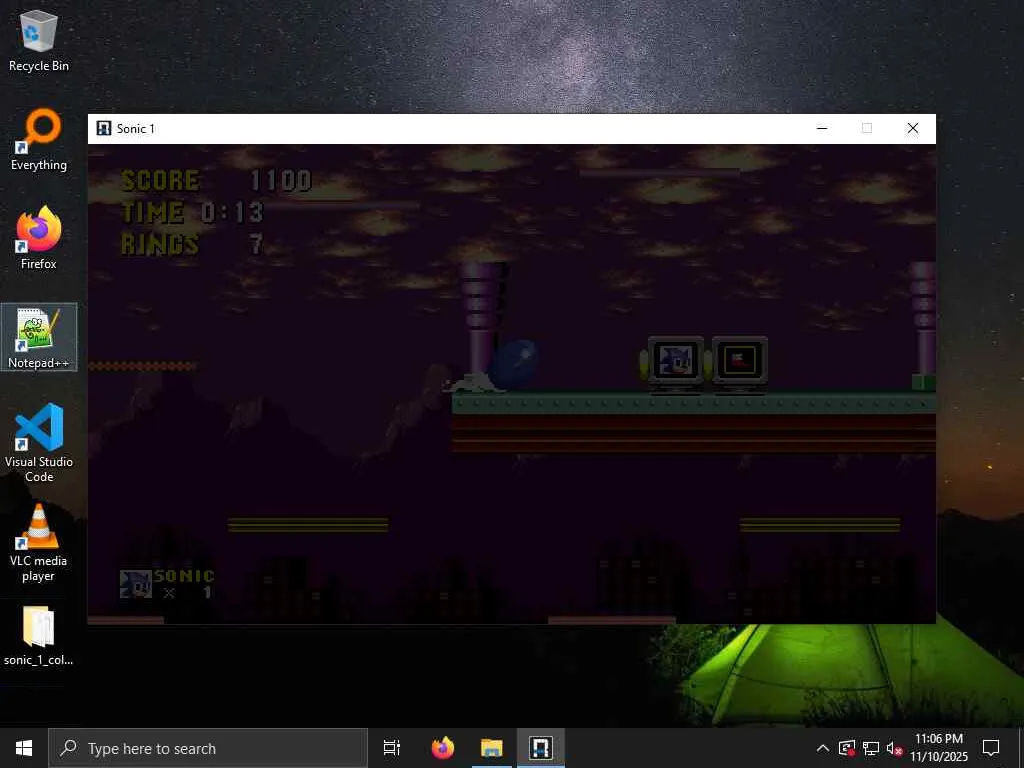
Task: Click the SCORE 1100 readout
Action: click(216, 180)
